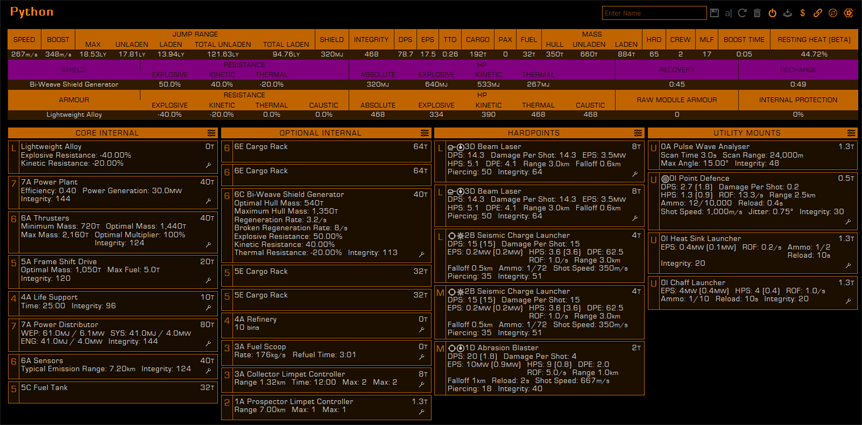The height and width of the screenshot is (425, 862).
Task: Click the Collector Limpet Controller wrench icon
Action: [422, 384]
